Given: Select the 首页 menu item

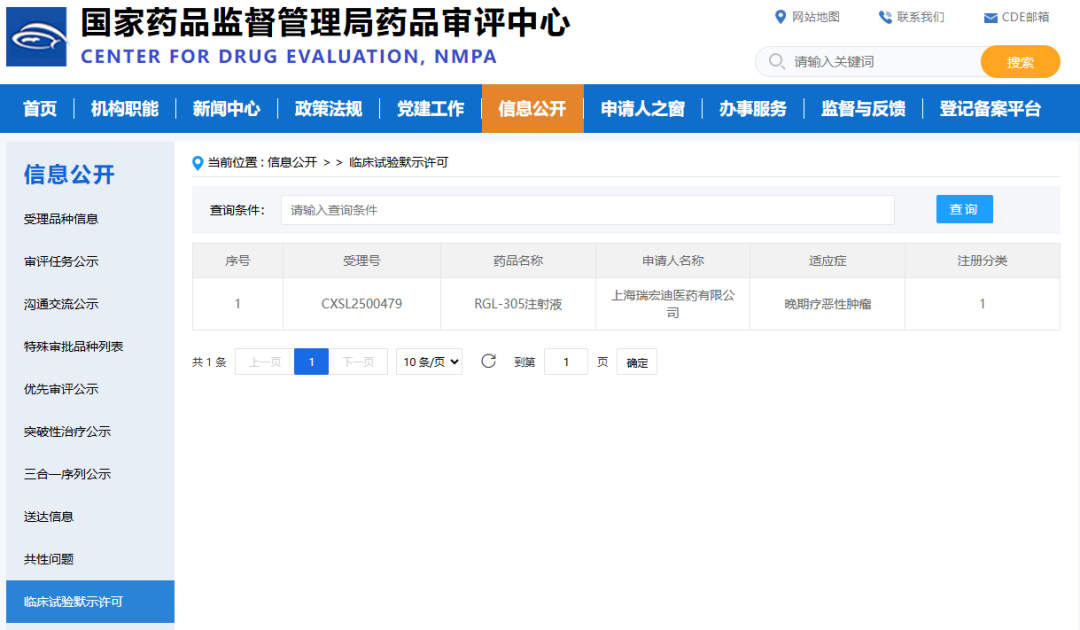Looking at the screenshot, I should pyautogui.click(x=39, y=109).
